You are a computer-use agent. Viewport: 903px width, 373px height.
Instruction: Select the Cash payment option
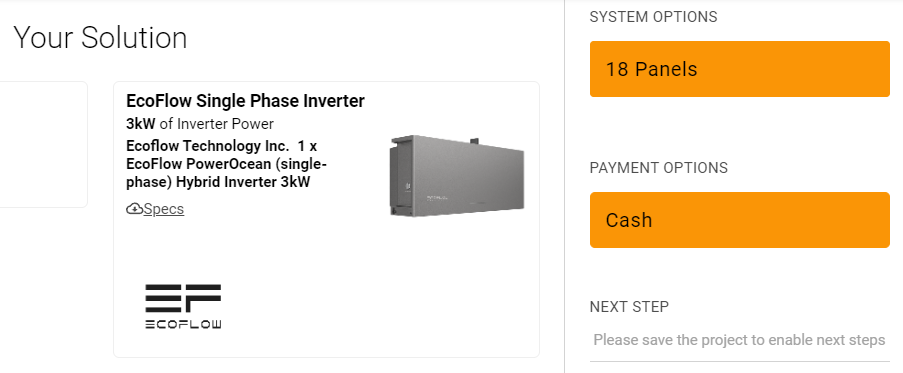click(x=739, y=220)
